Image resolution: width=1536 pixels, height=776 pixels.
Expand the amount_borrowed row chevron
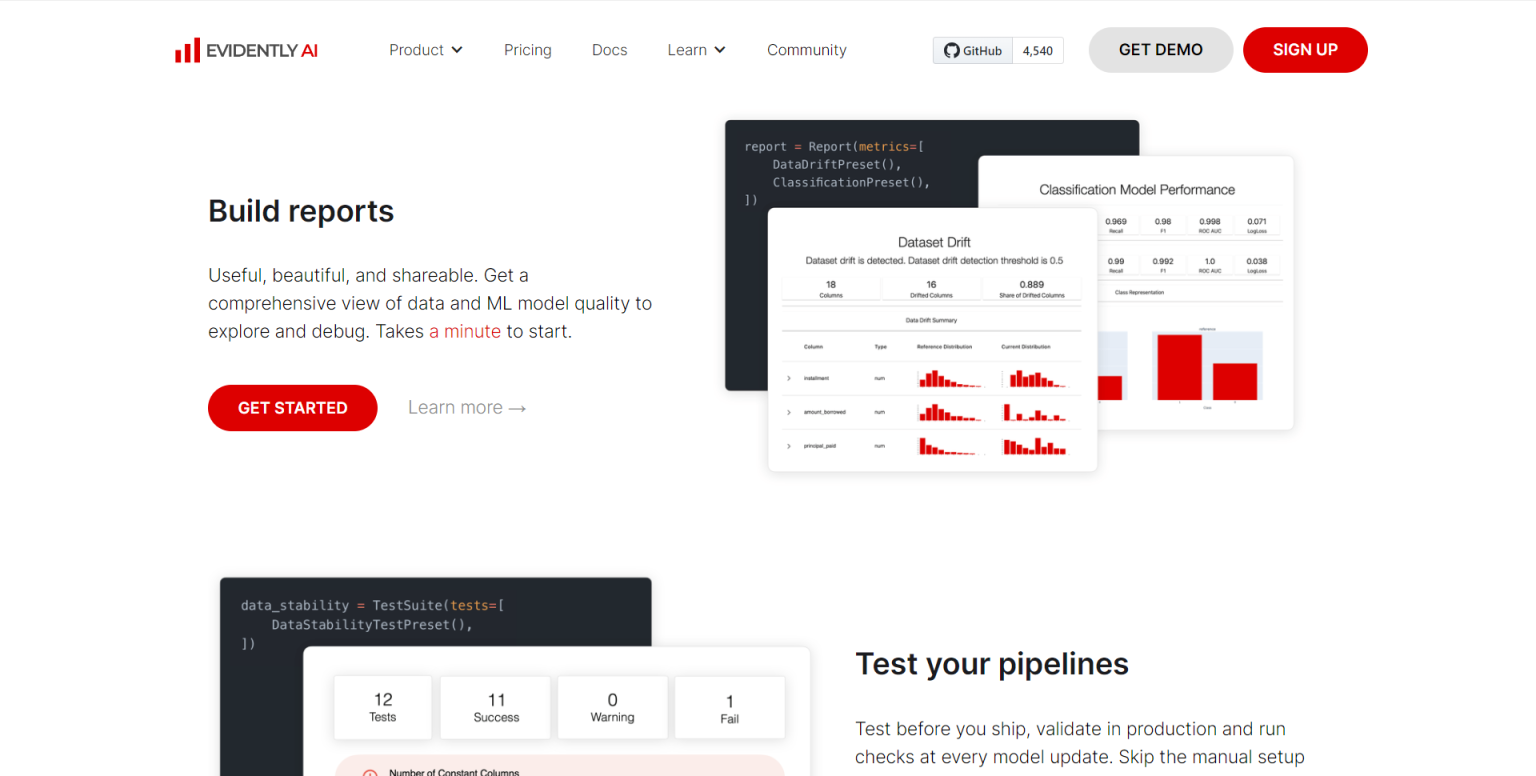(789, 412)
